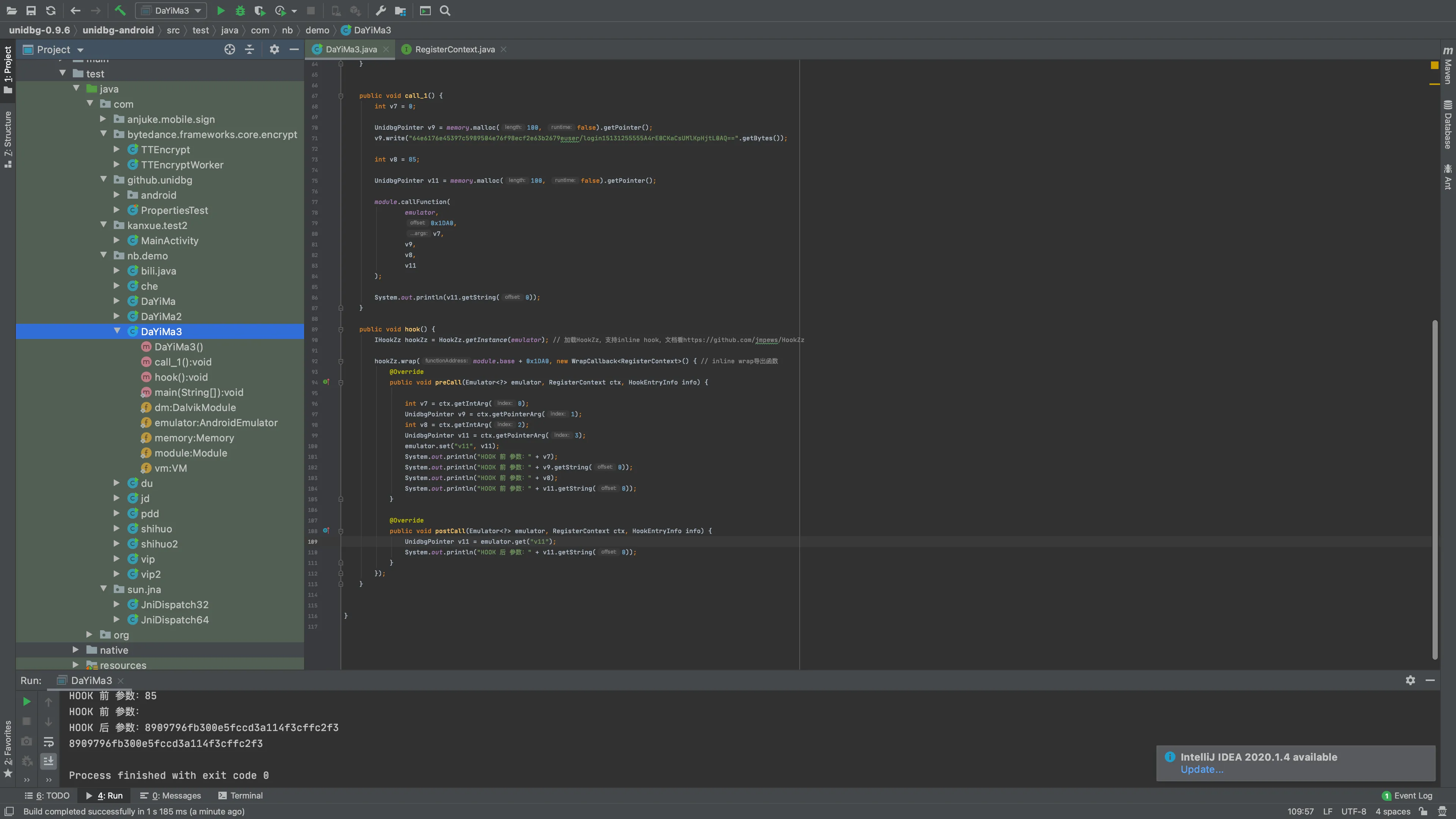1456x819 pixels.
Task: Click the UTF-8 encoding indicator
Action: point(1353,811)
